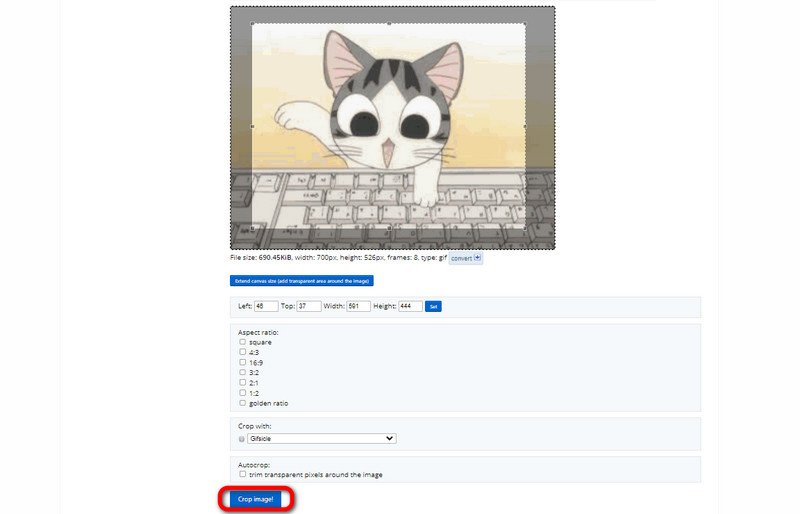
Task: Focus the Top value input field
Action: point(309,306)
